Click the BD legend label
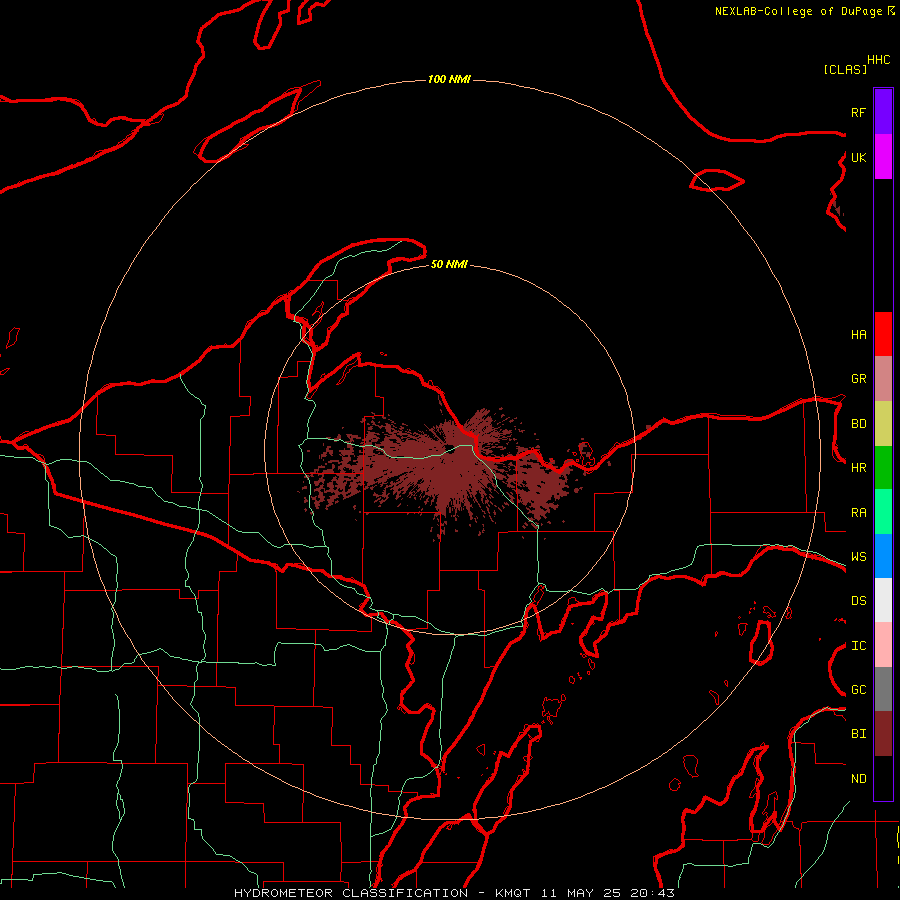Image resolution: width=900 pixels, height=900 pixels. pyautogui.click(x=858, y=424)
